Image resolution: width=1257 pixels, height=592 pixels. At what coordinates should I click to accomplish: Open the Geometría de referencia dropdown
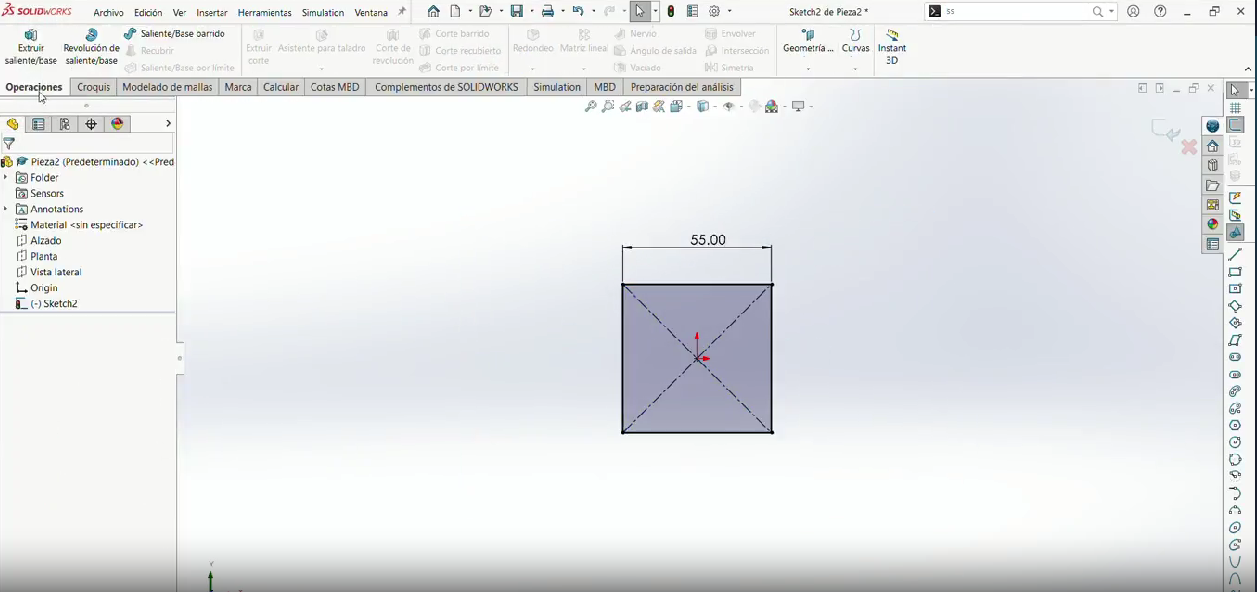tap(808, 47)
